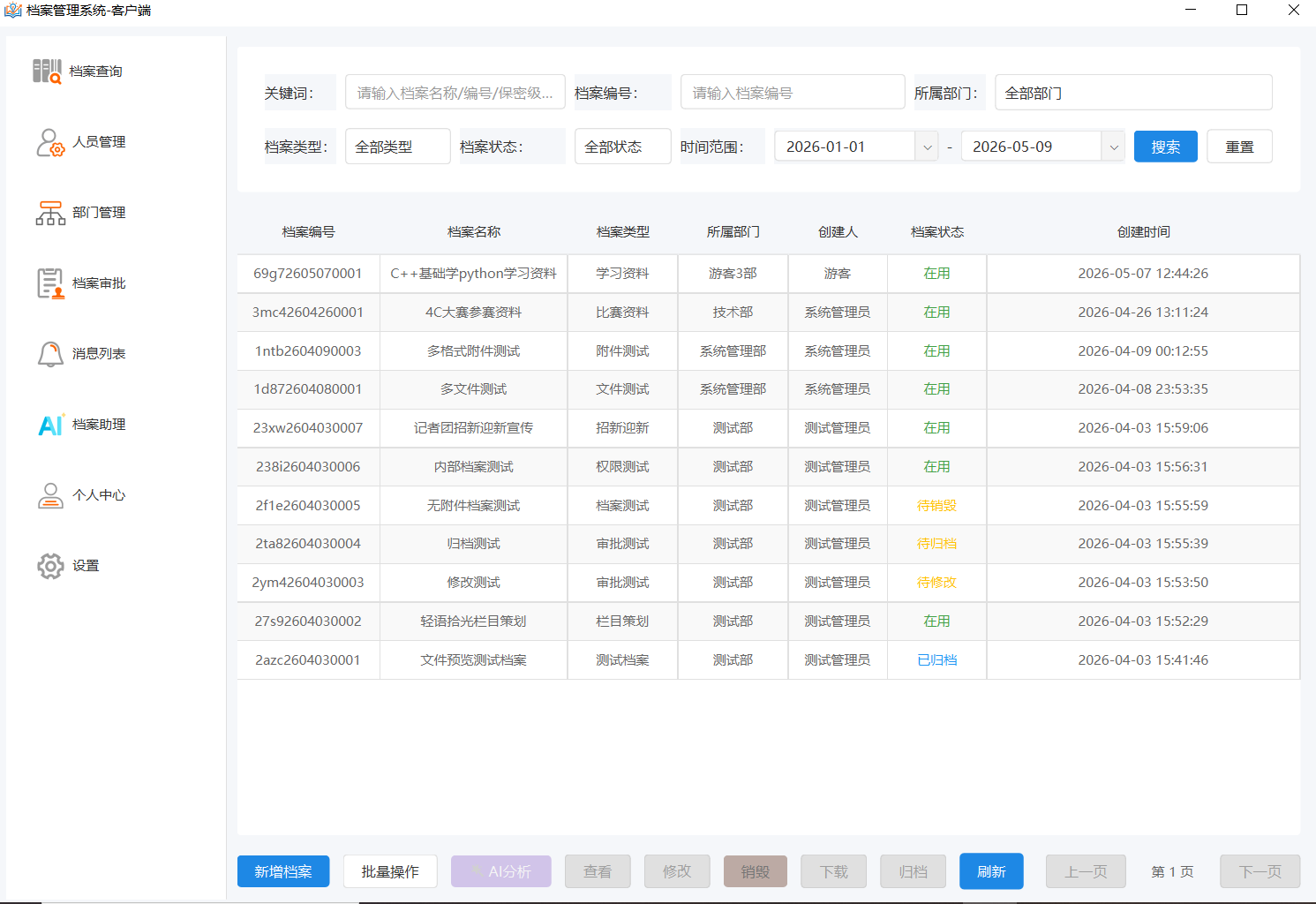Open the 部门管理 org chart icon
The width and height of the screenshot is (1316, 904).
click(50, 213)
